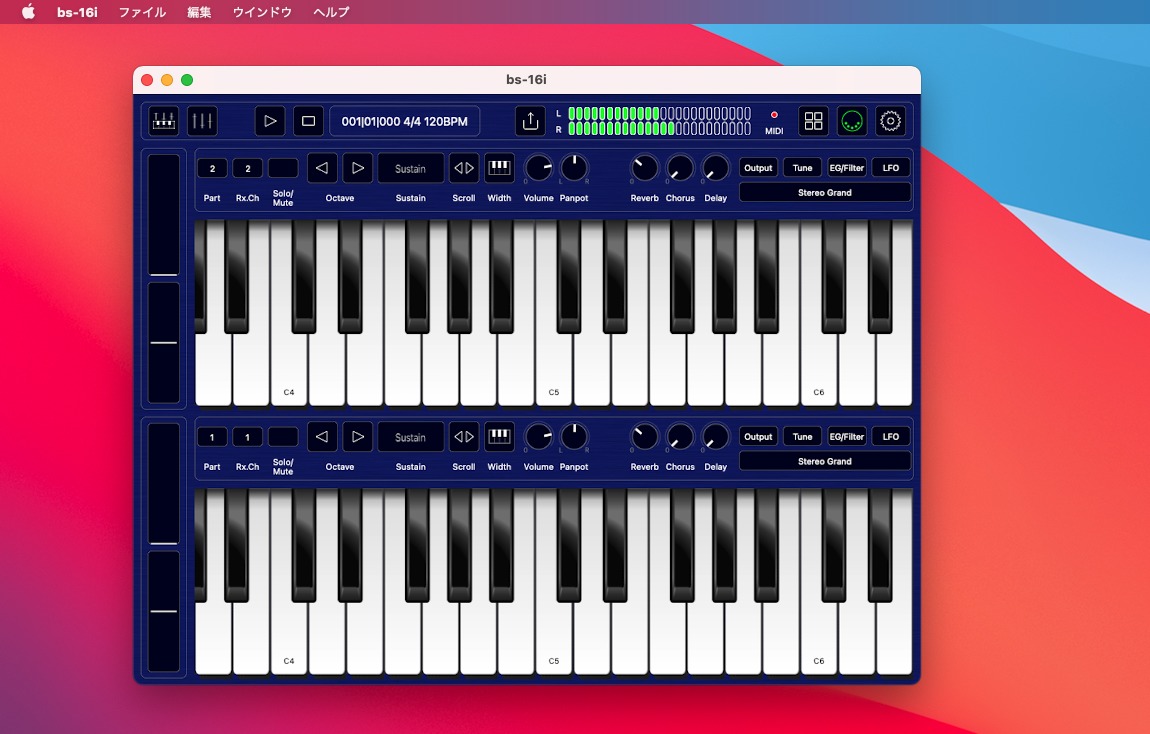Open the Rx.Ch selector in lower keyboard
Viewport: 1150px width, 734px height.
(247, 437)
